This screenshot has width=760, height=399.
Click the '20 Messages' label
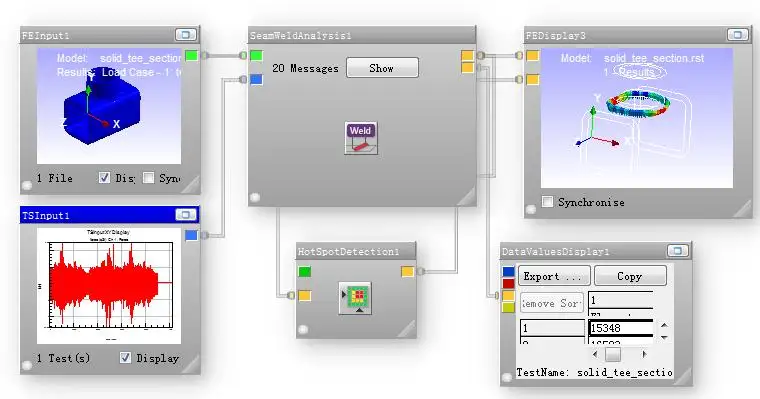(305, 68)
